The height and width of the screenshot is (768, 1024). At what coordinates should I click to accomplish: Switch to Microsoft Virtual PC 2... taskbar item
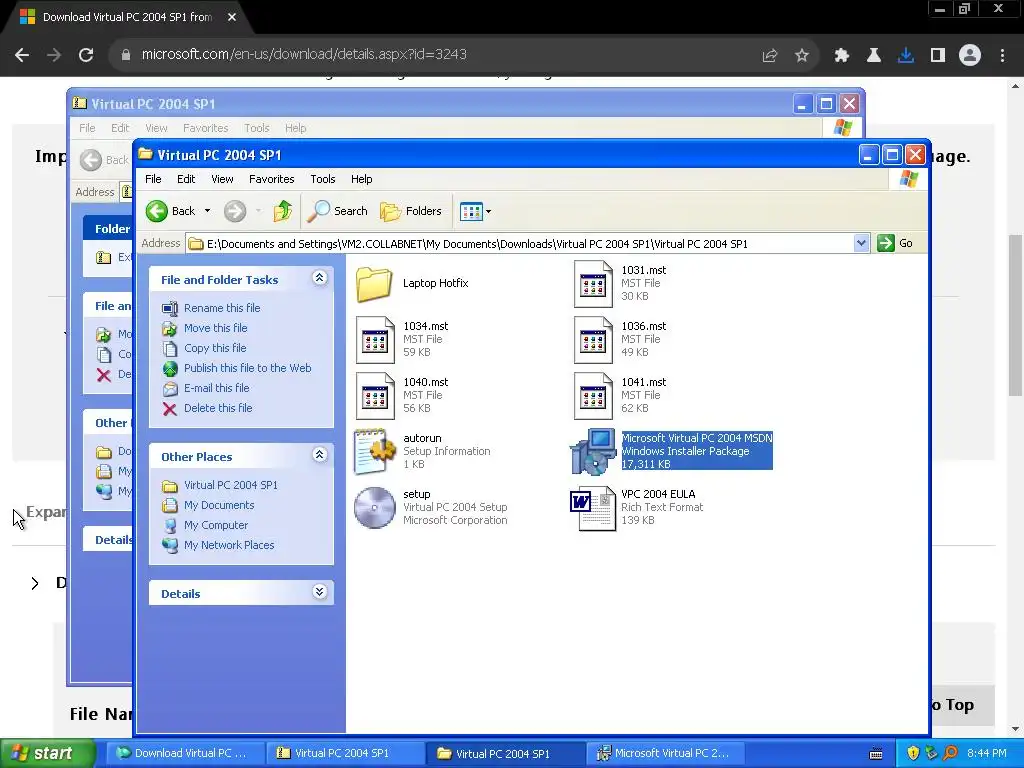666,753
